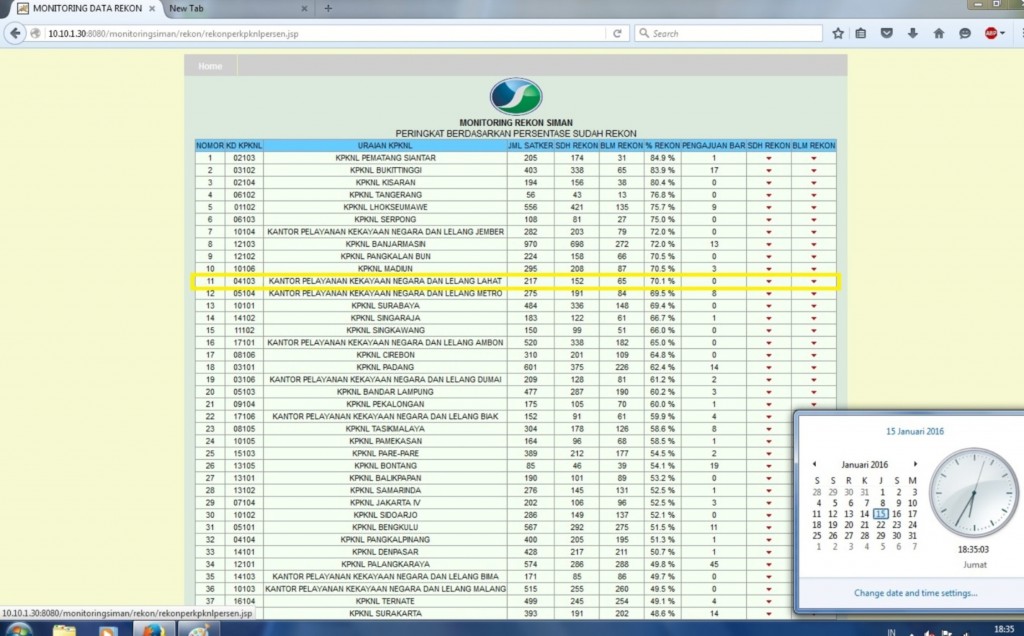The height and width of the screenshot is (636, 1024).
Task: Open the bookmarks list icon
Action: point(861,33)
